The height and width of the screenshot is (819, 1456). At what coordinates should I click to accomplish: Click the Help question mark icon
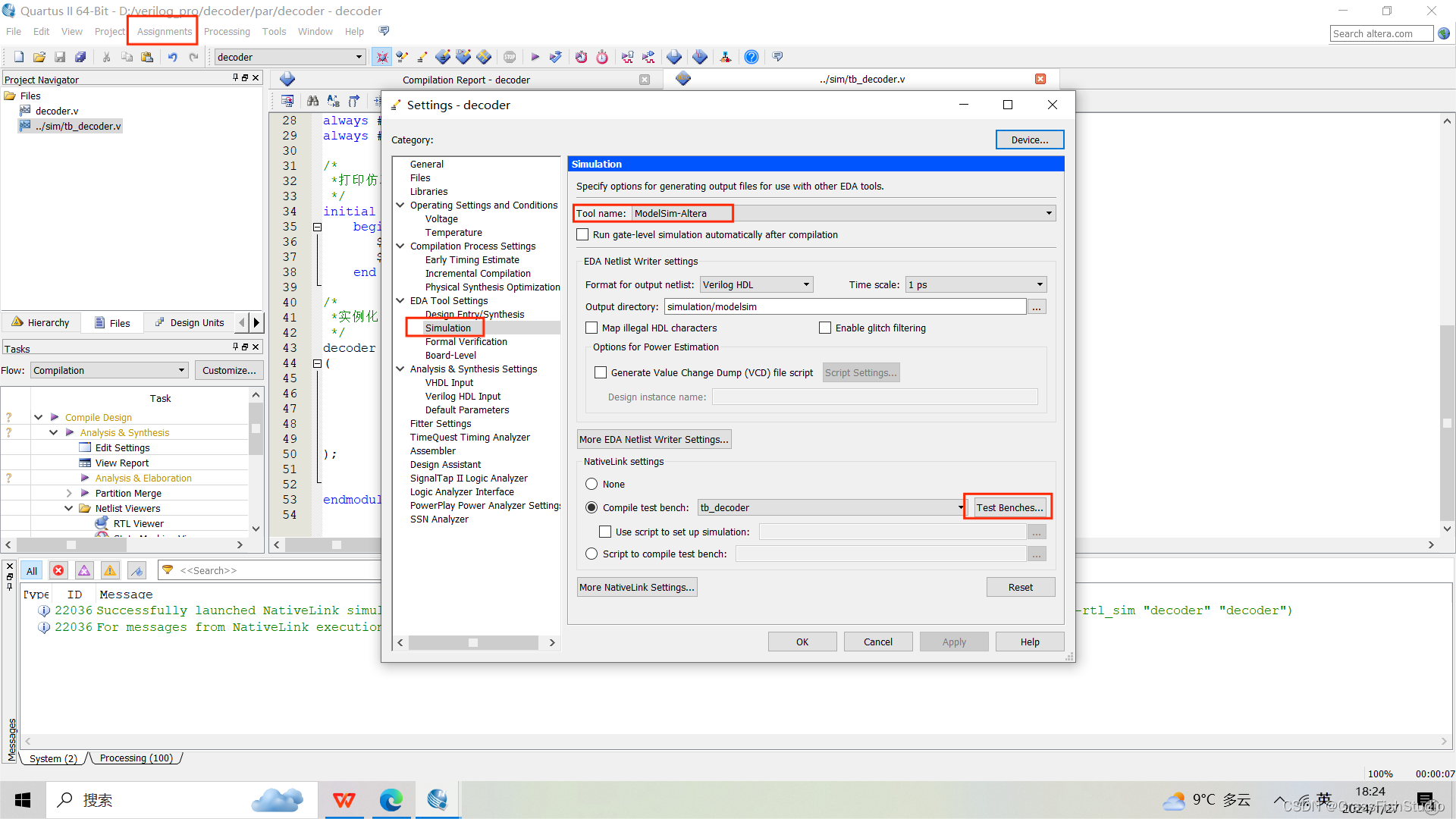[x=751, y=56]
